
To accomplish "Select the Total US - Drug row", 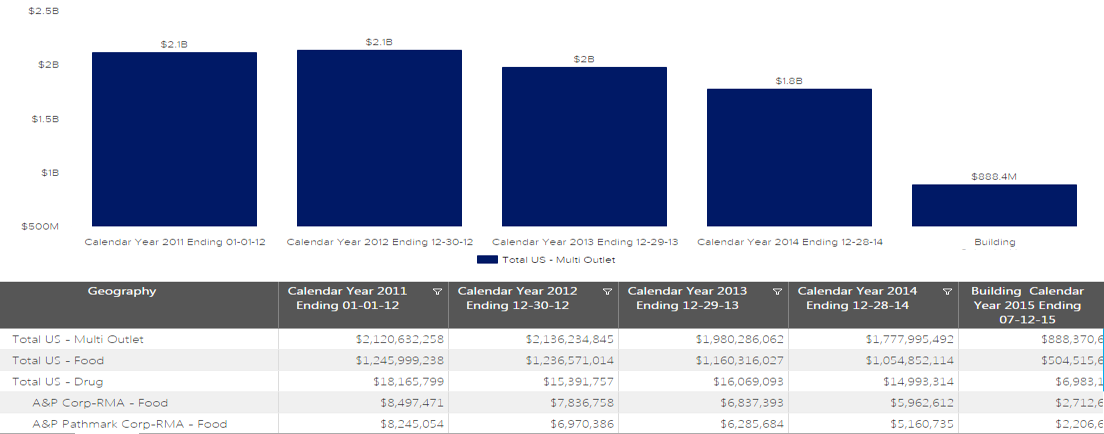I will pos(58,382).
